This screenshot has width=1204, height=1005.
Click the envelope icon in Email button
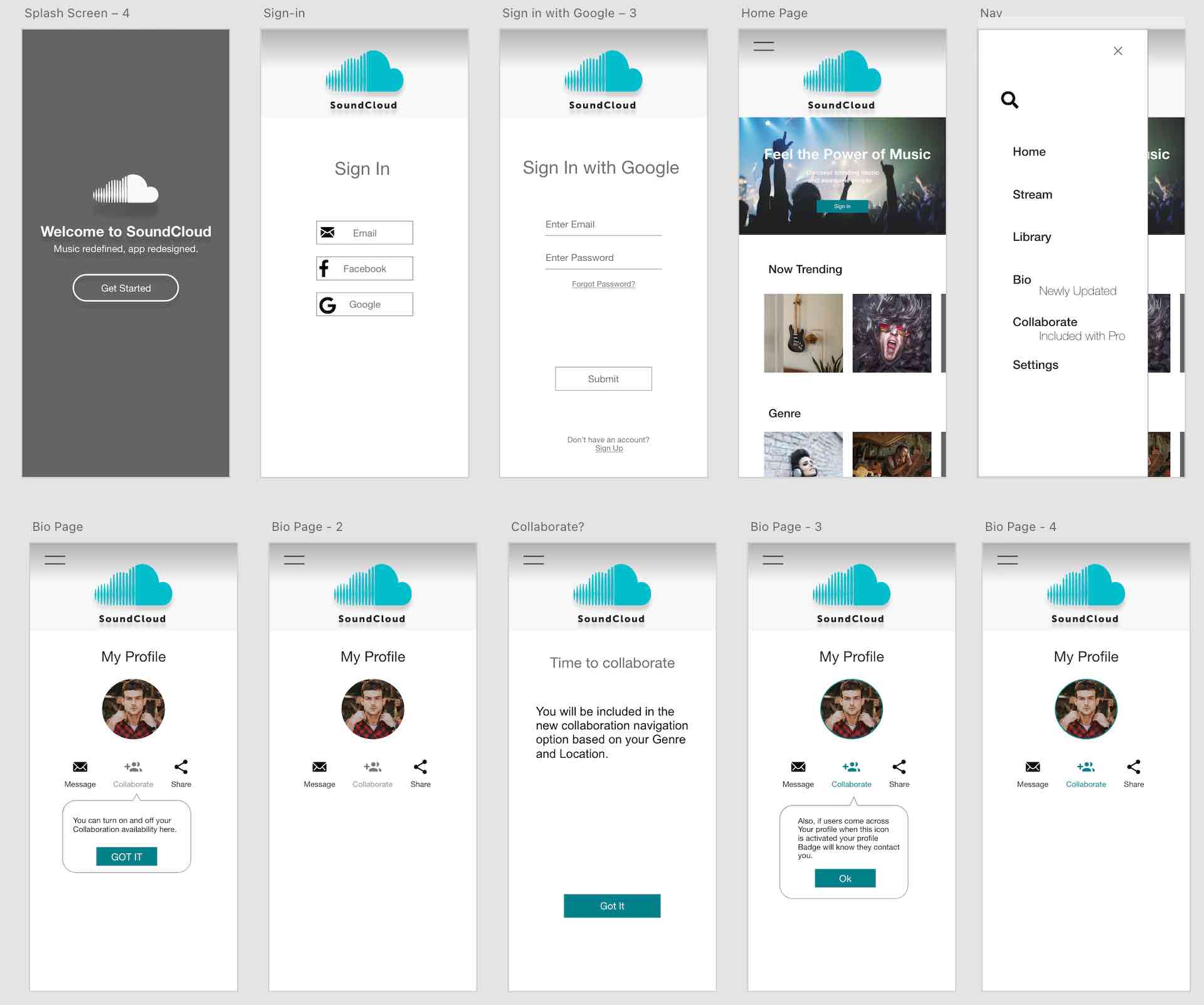click(x=327, y=233)
